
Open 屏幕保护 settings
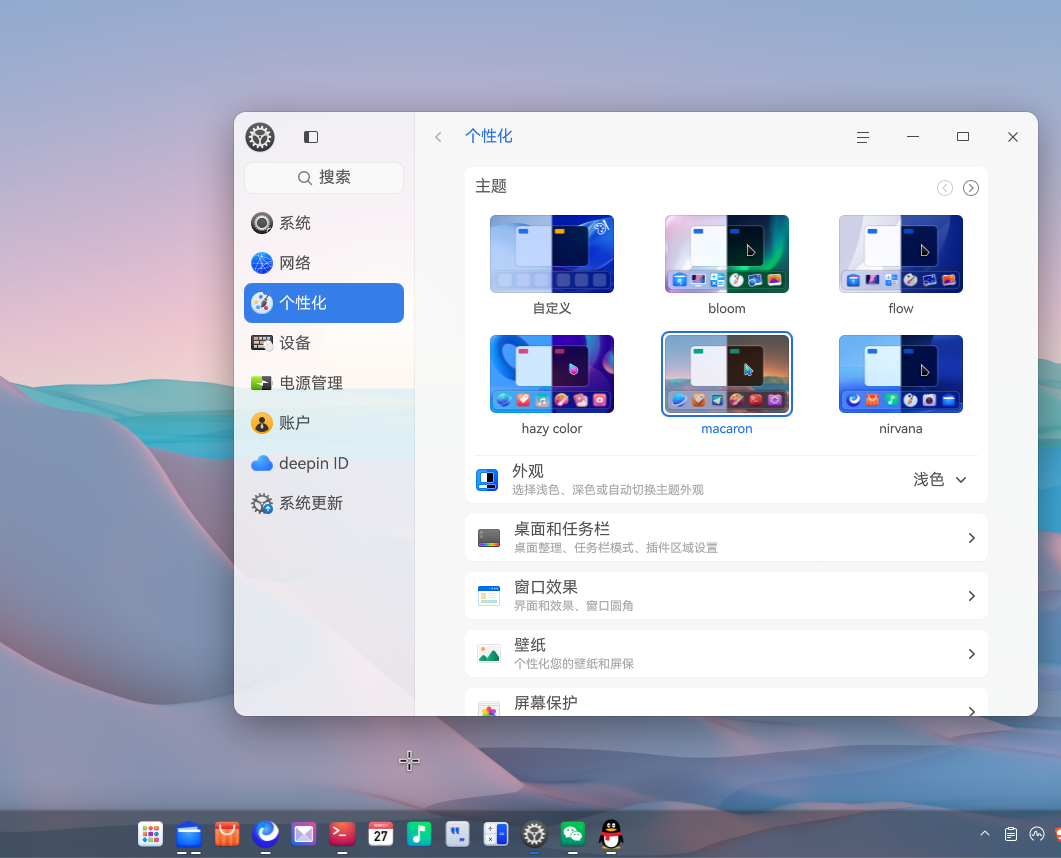(x=726, y=702)
